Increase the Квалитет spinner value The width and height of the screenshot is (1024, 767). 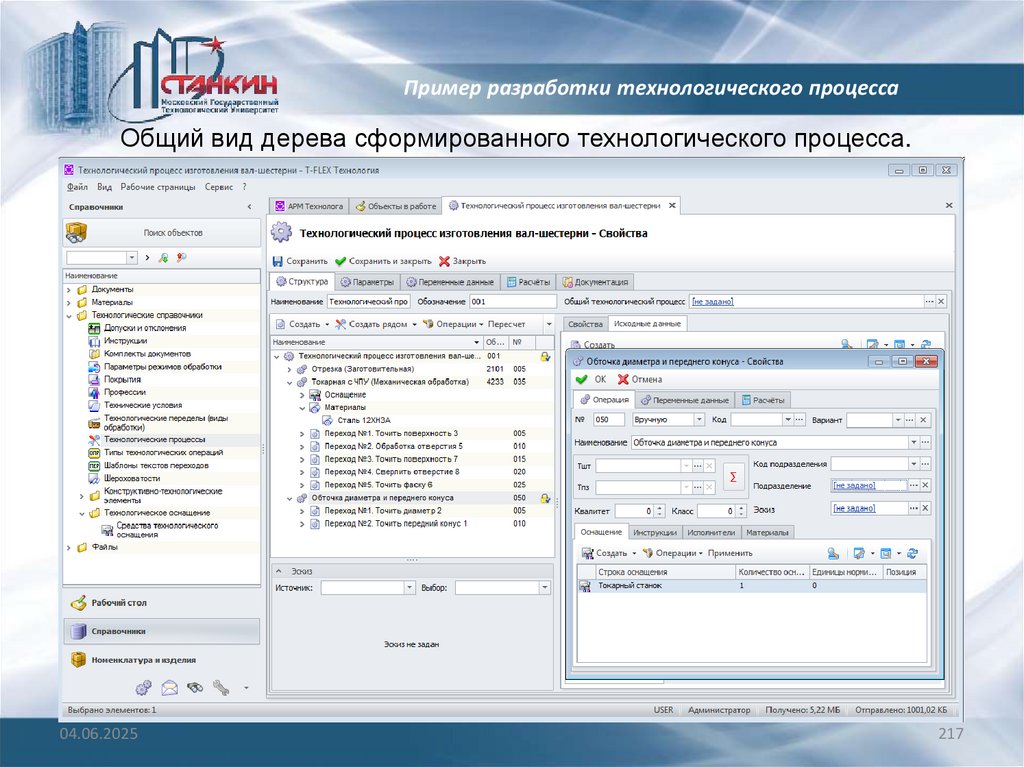pos(660,508)
